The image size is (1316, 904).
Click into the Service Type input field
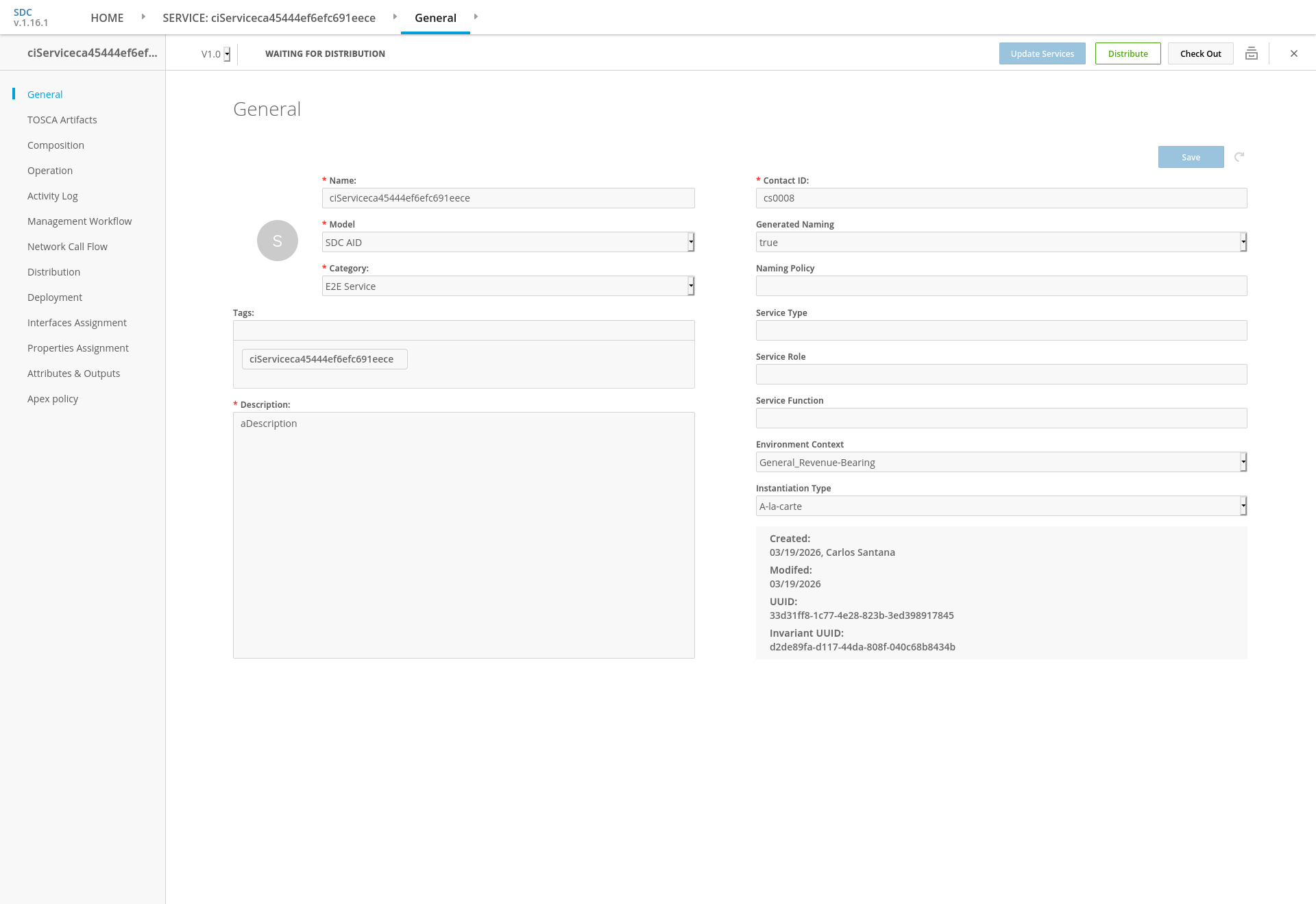coord(1001,330)
